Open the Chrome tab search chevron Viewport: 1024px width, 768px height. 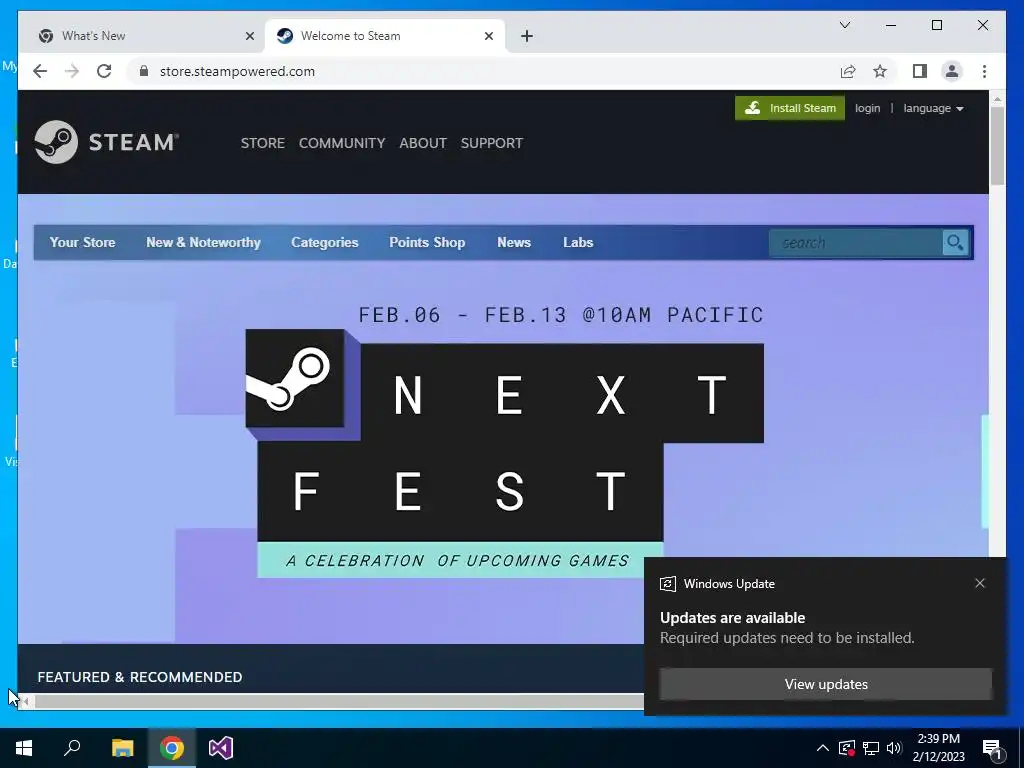click(844, 25)
